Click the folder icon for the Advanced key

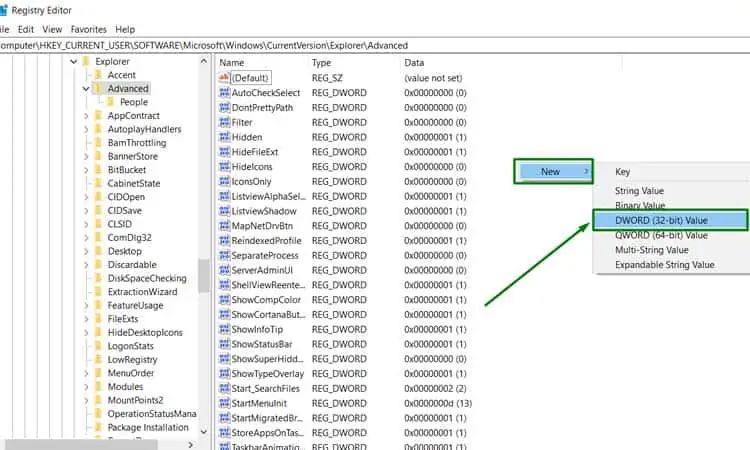click(98, 89)
